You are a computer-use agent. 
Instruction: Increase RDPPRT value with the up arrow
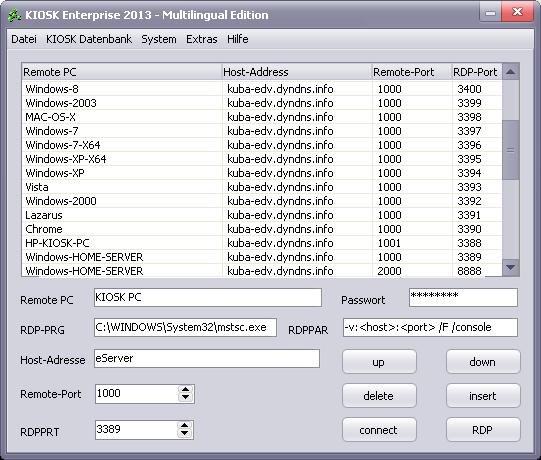point(185,425)
